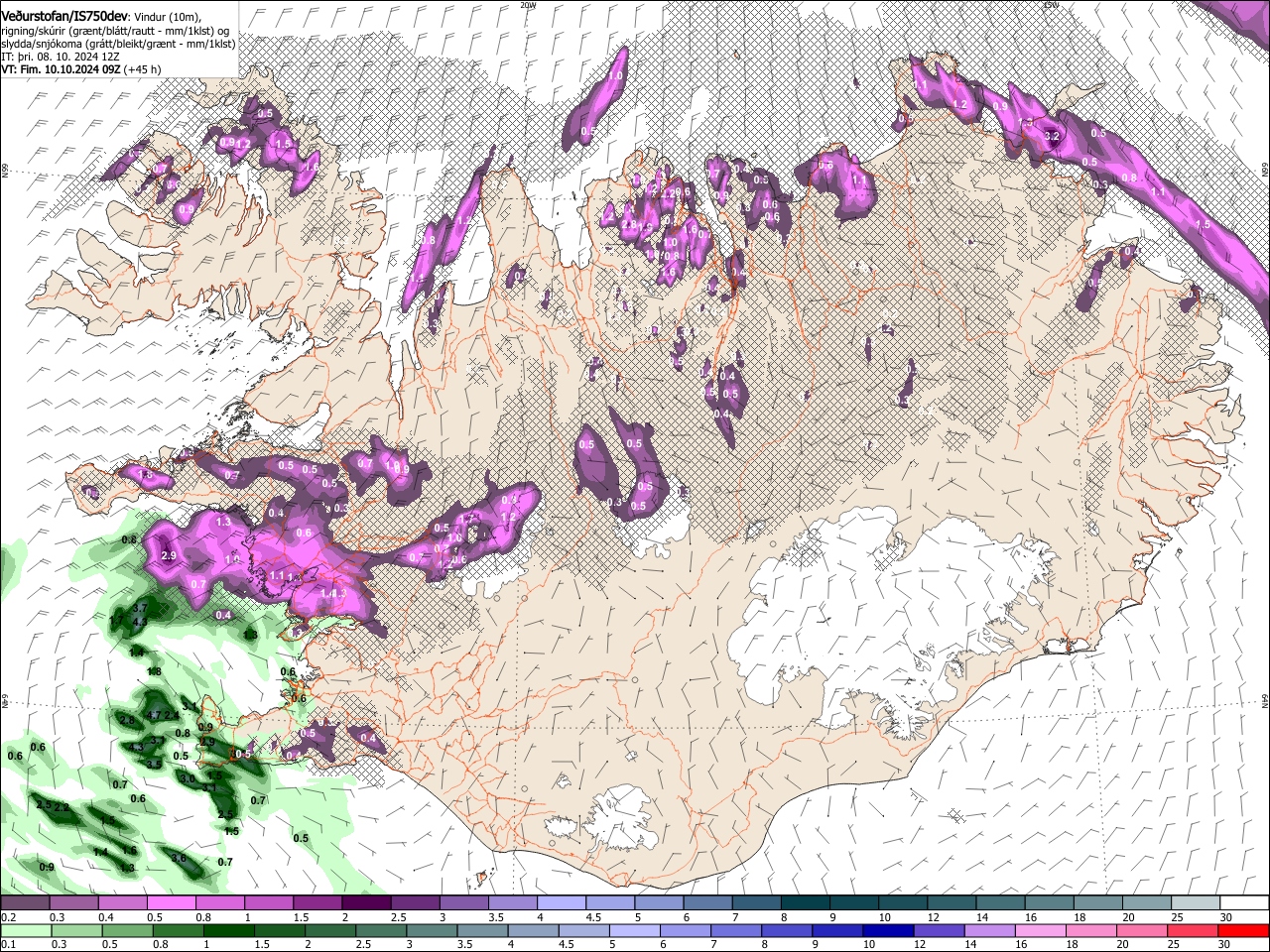Screen dimensions: 1270x952
Task: Click the light gray upper swatch between 25 and 30
Action: pos(1197,903)
